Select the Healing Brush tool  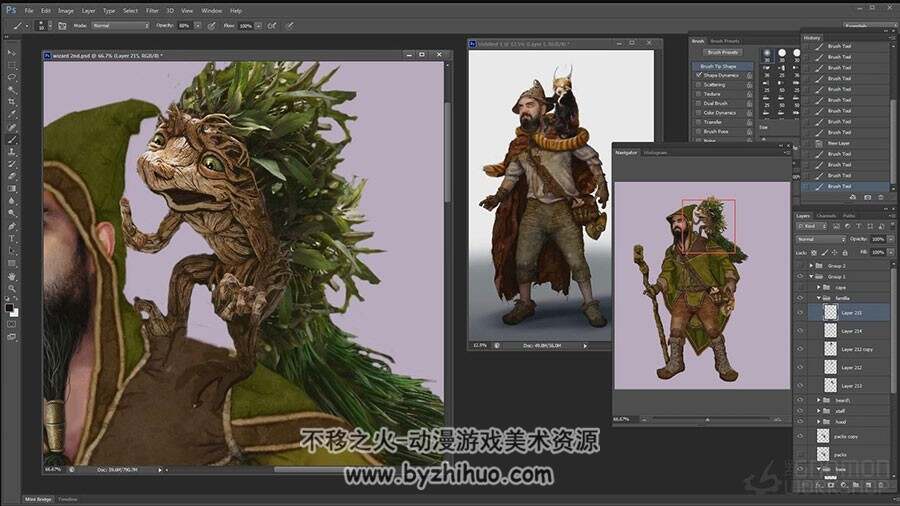point(11,127)
